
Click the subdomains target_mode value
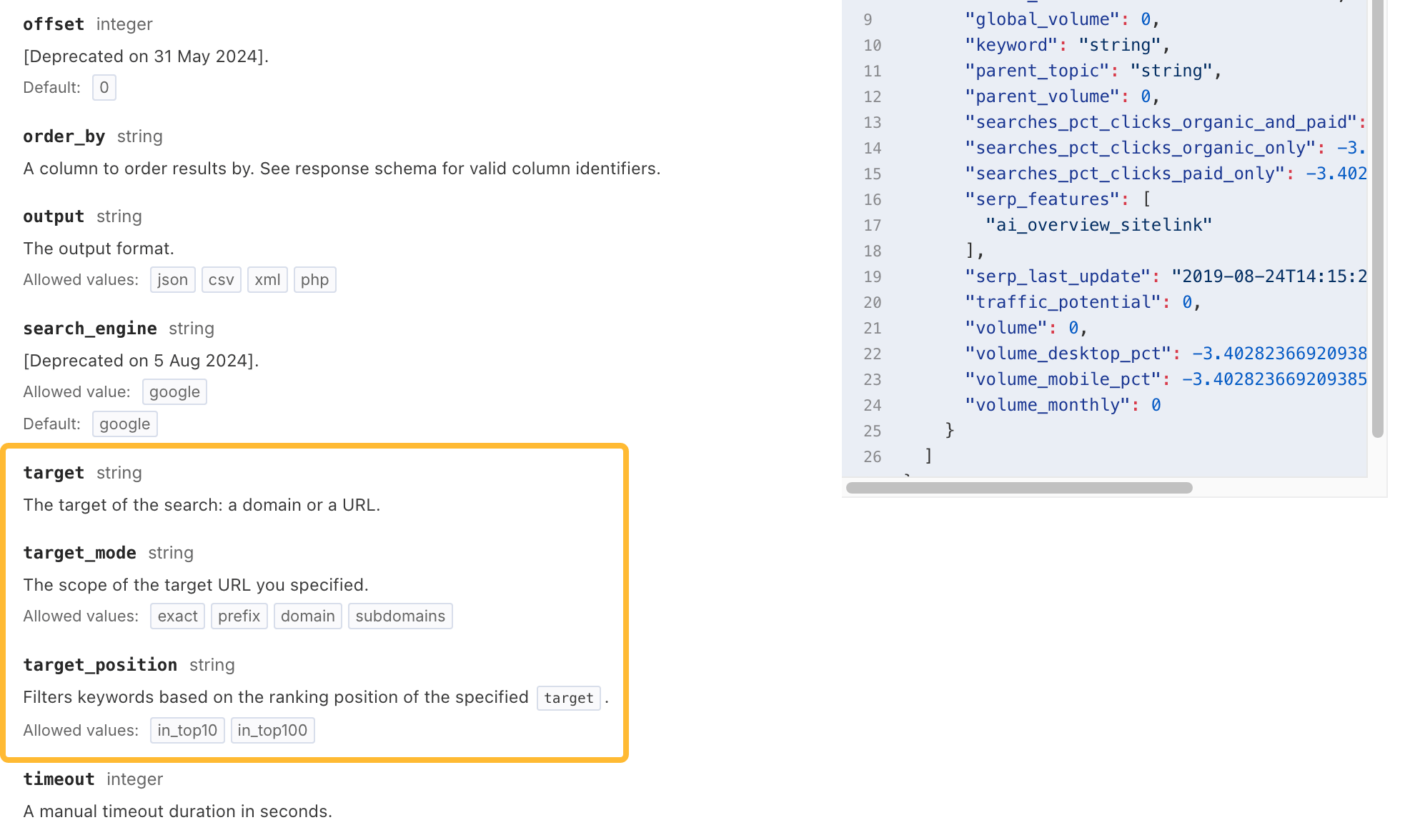400,616
